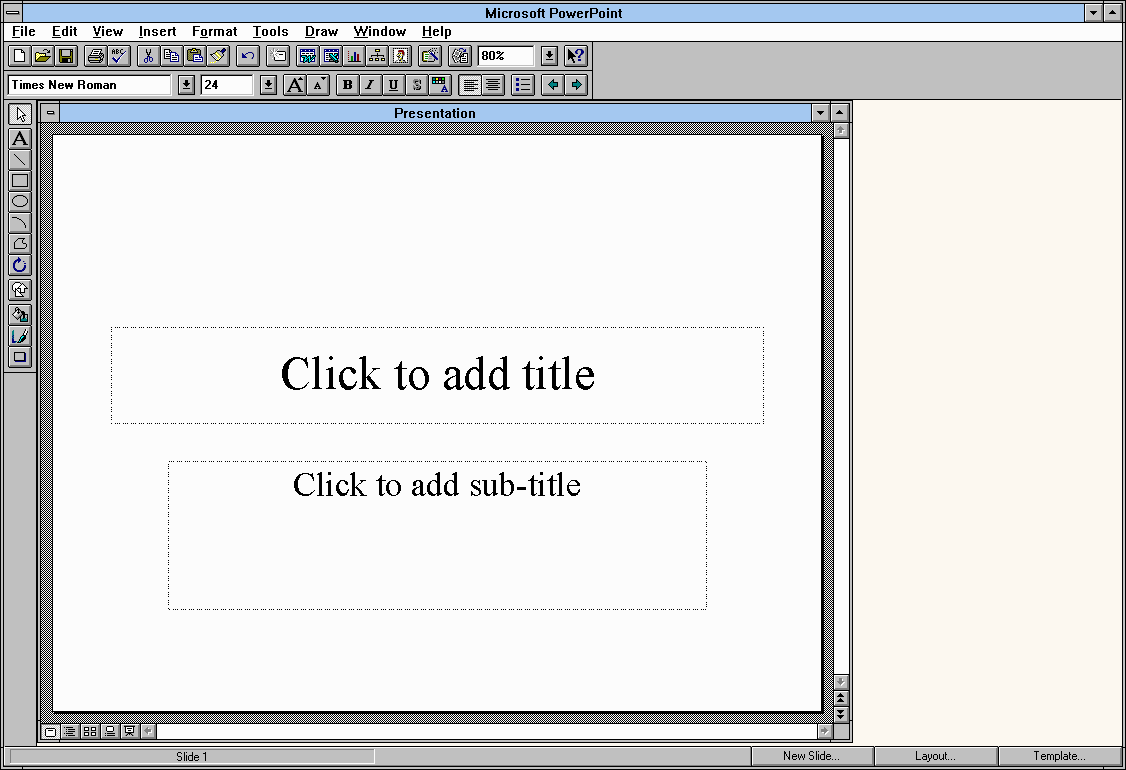Image resolution: width=1126 pixels, height=770 pixels.
Task: Run the ABC spelling check
Action: [x=118, y=55]
